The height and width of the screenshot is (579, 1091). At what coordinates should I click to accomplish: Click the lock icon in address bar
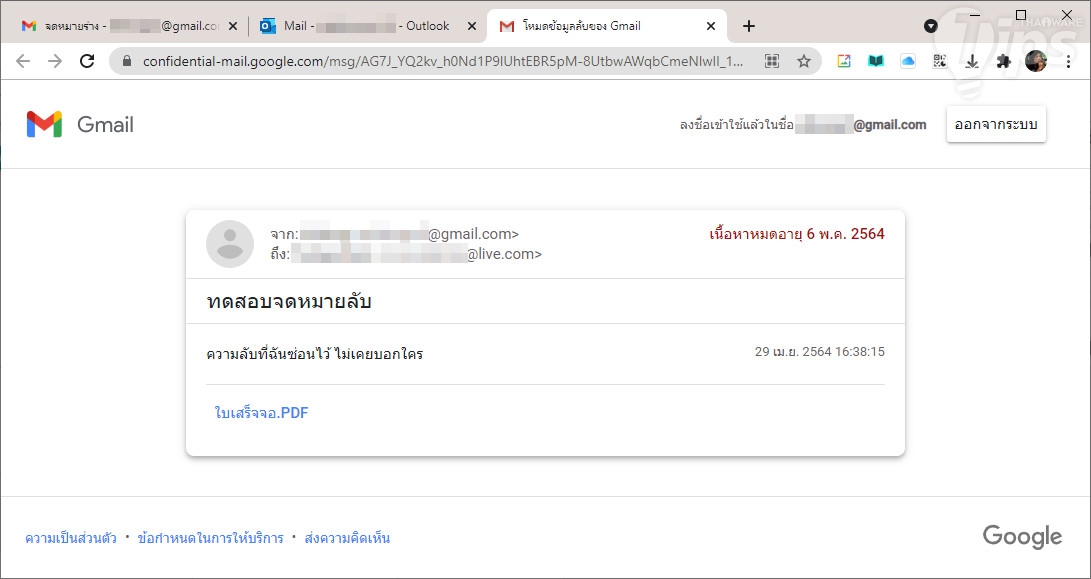[127, 61]
